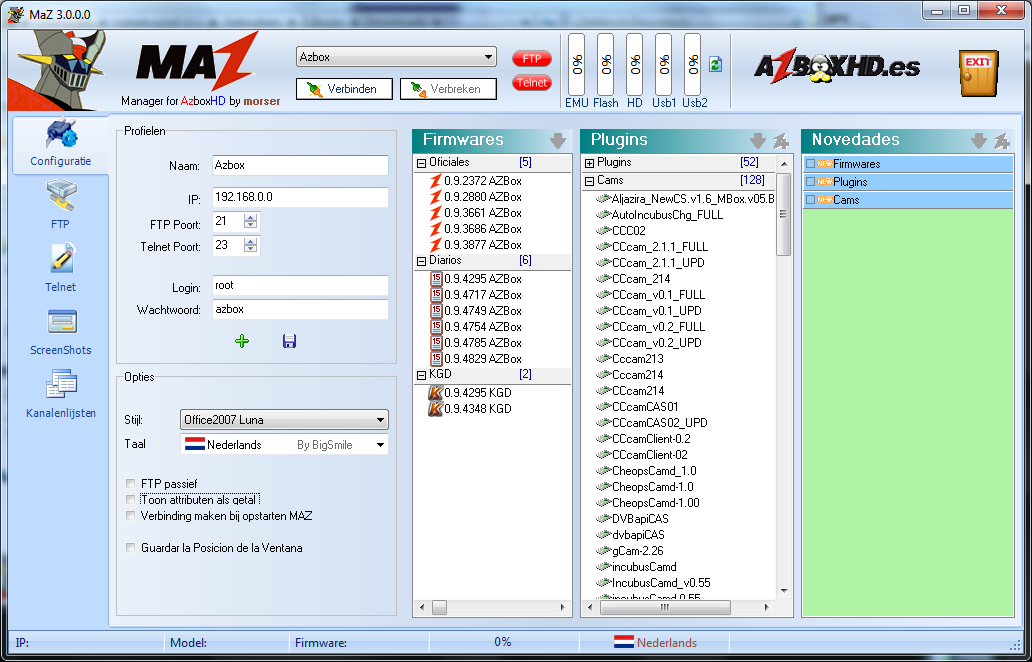
Task: Click the Firmwares panel download arrow
Action: [557, 140]
